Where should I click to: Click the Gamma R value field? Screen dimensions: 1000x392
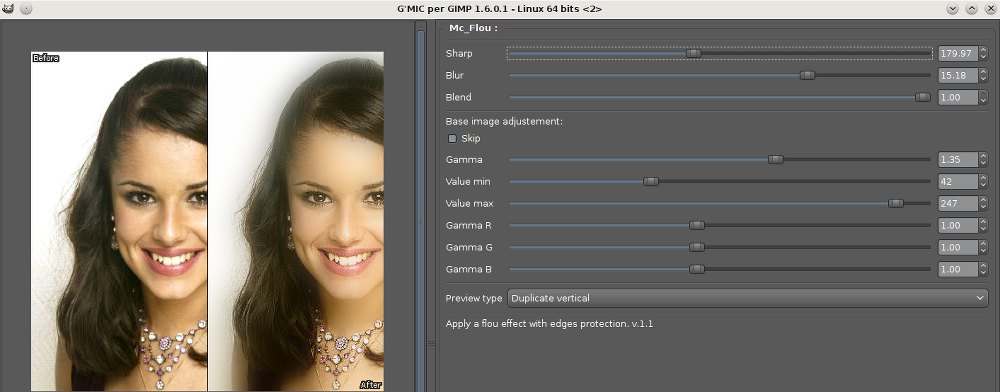[959, 225]
